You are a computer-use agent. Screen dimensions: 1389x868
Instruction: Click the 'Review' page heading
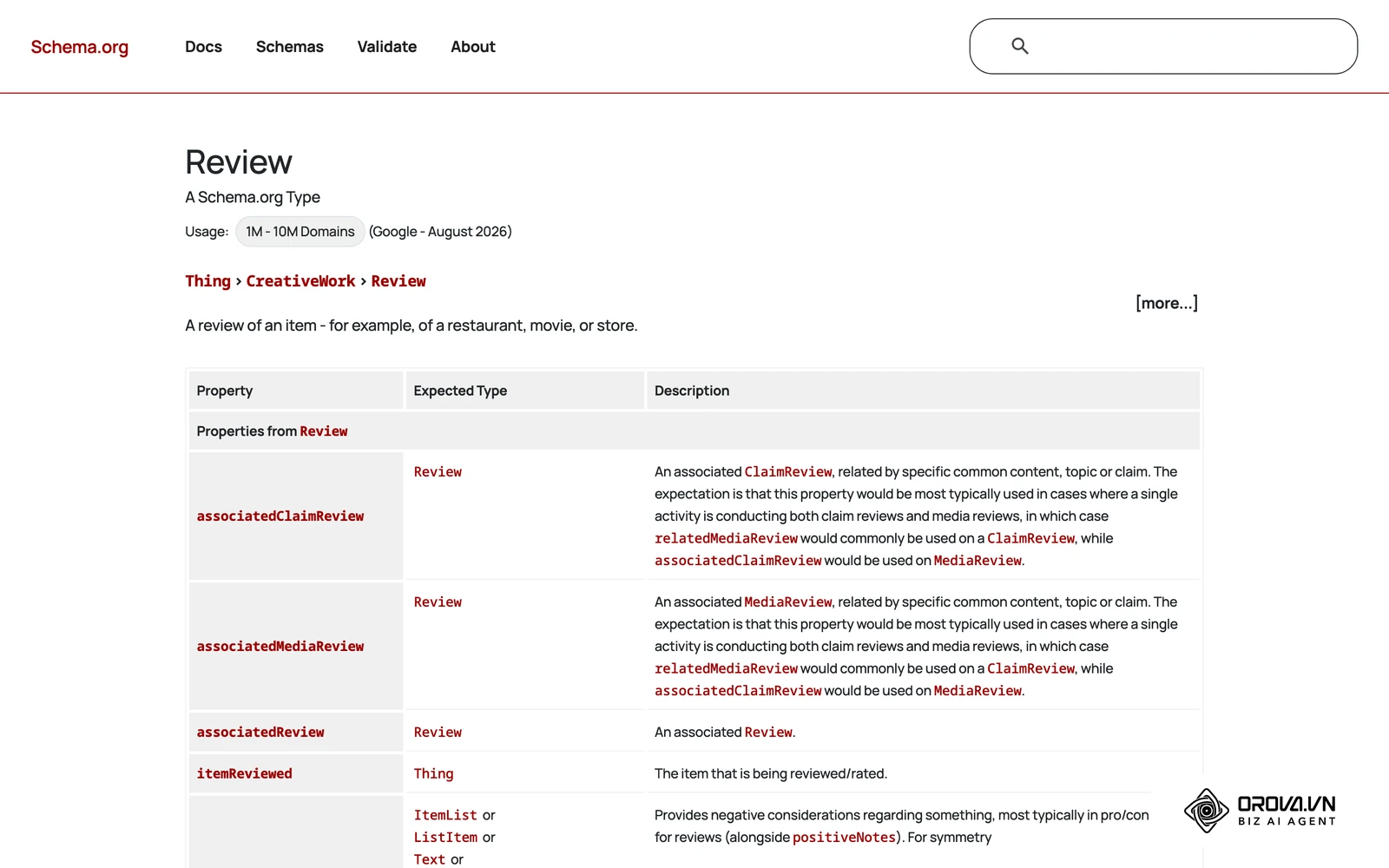(239, 162)
